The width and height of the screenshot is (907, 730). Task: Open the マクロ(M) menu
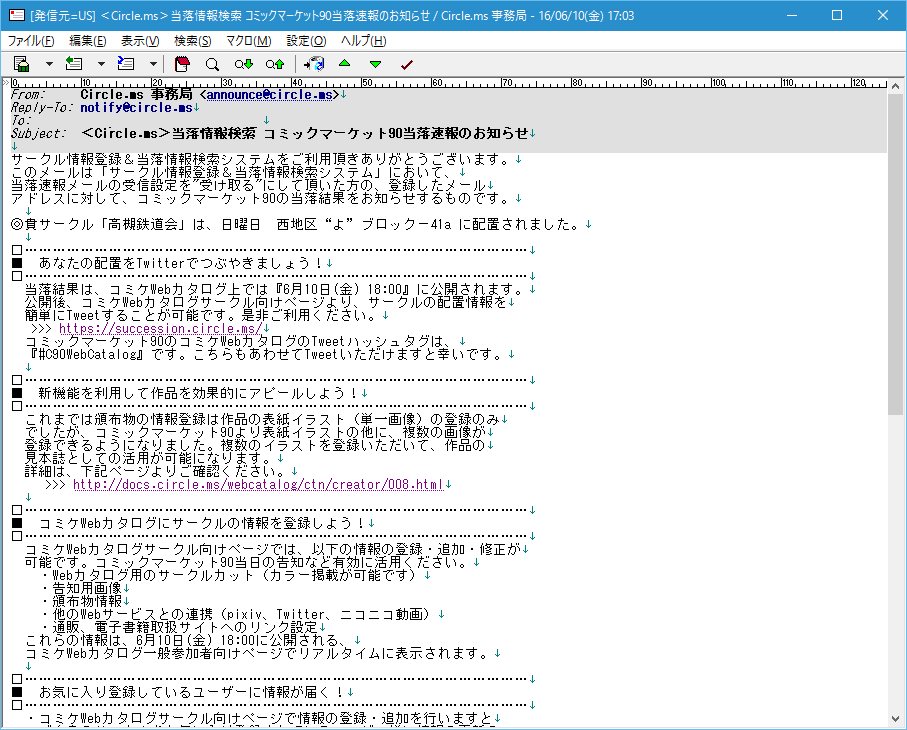coord(248,41)
